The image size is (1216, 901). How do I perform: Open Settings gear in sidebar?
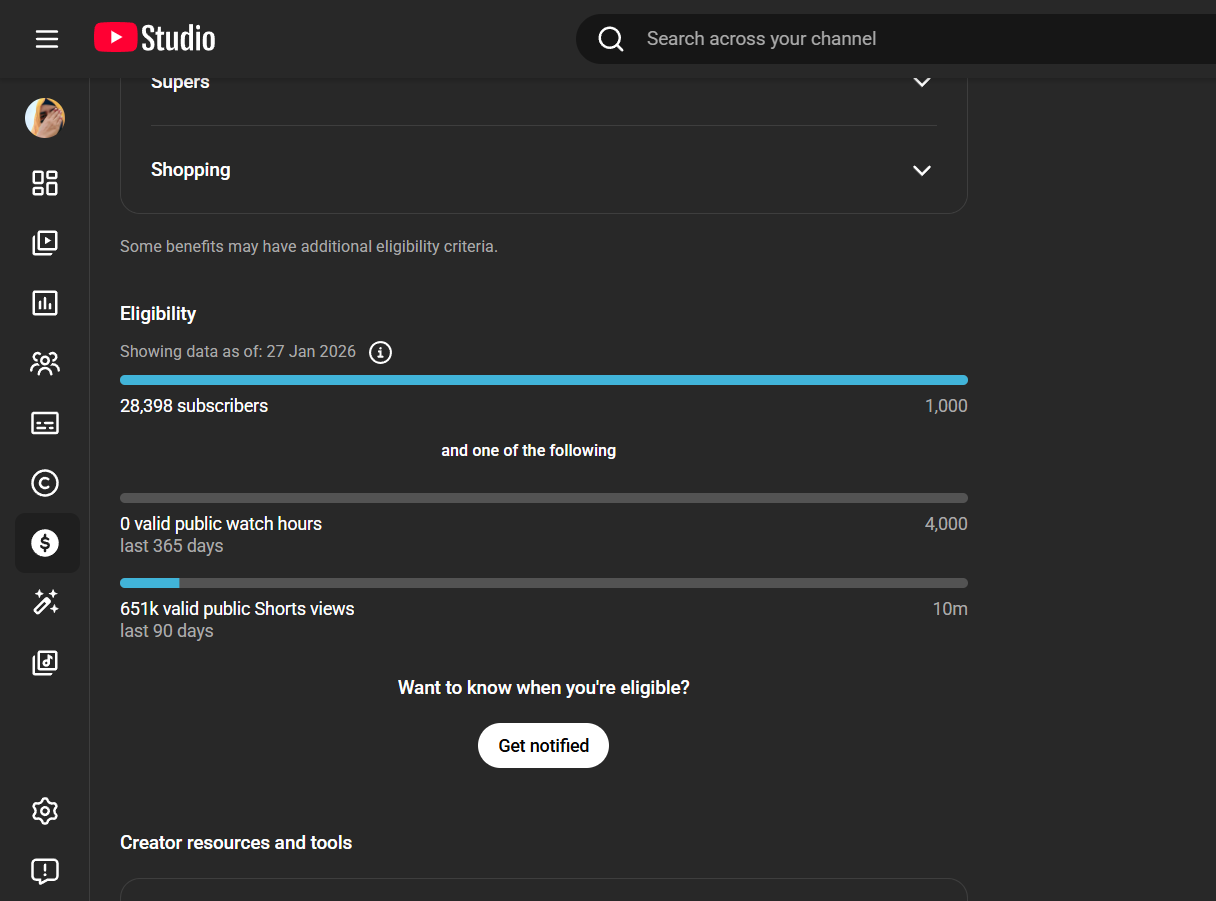point(45,810)
